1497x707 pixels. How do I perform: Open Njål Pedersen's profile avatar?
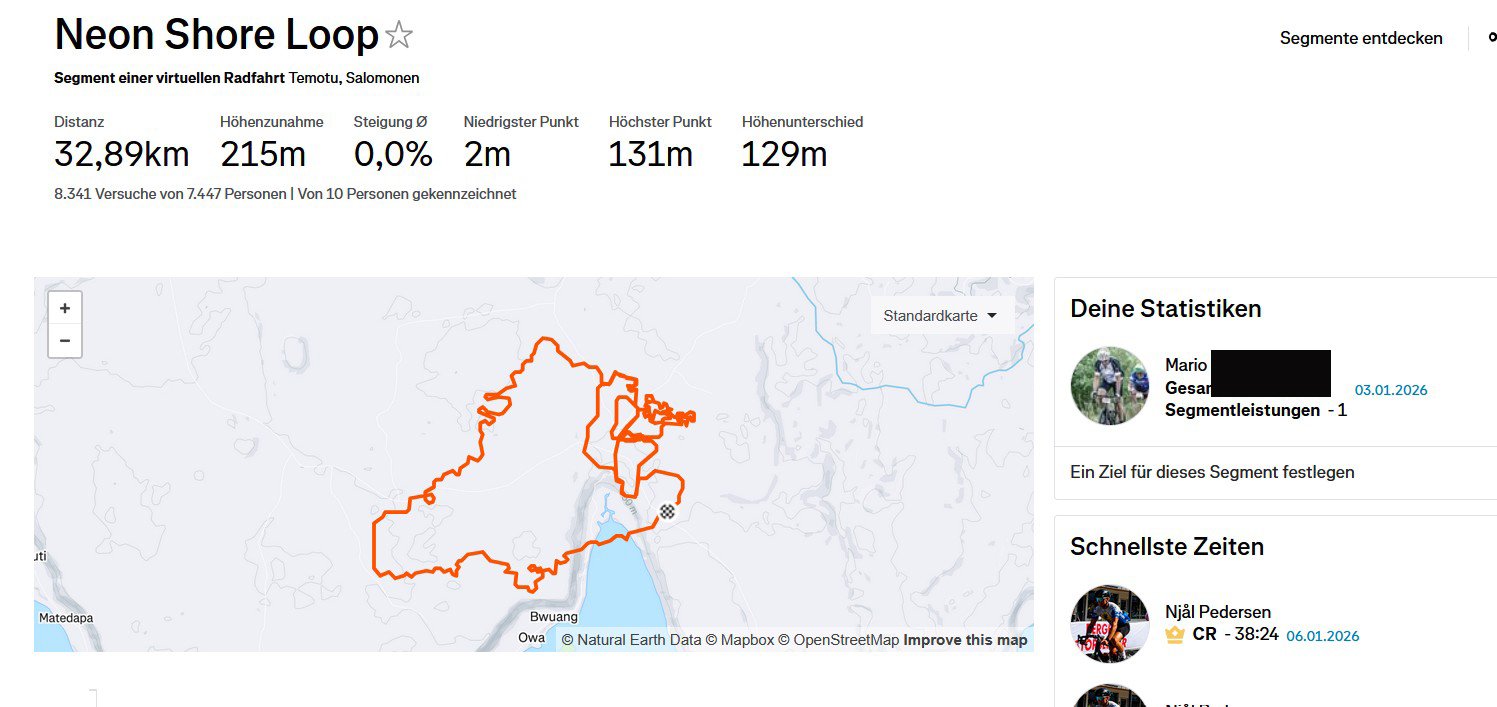pos(1110,623)
